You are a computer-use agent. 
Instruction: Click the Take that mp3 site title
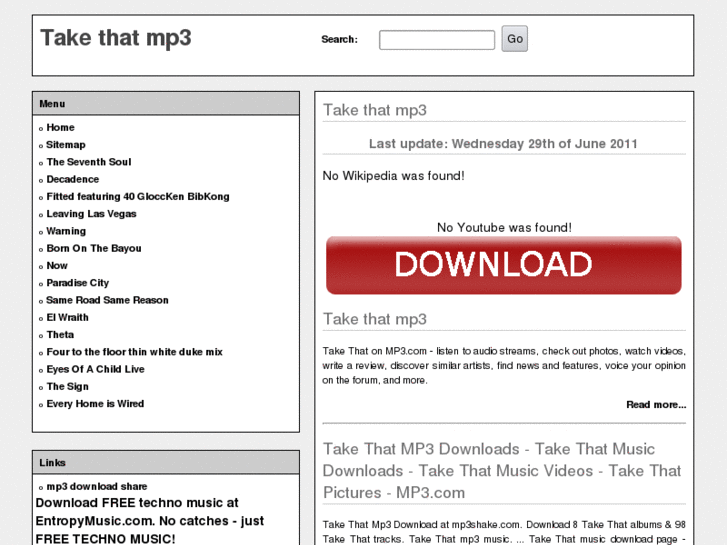(x=116, y=38)
